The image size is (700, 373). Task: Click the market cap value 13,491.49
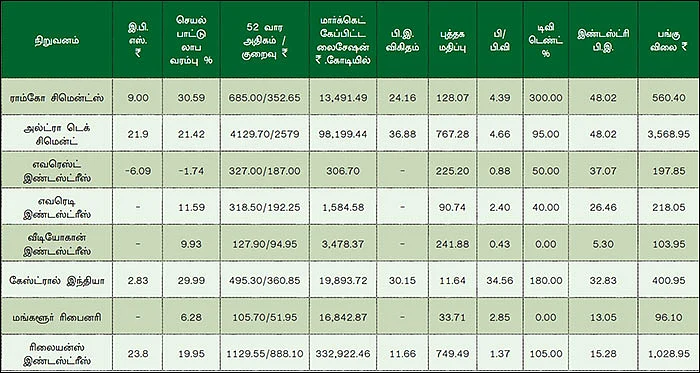tap(343, 97)
